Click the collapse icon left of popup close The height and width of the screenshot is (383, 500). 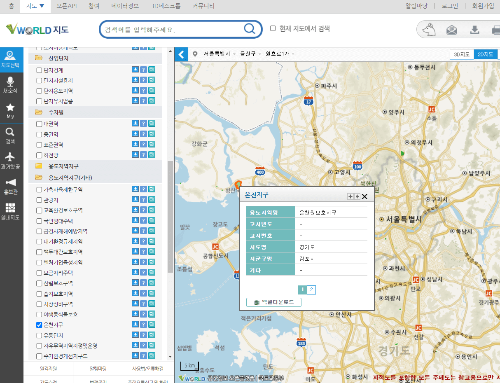pyautogui.click(x=350, y=197)
